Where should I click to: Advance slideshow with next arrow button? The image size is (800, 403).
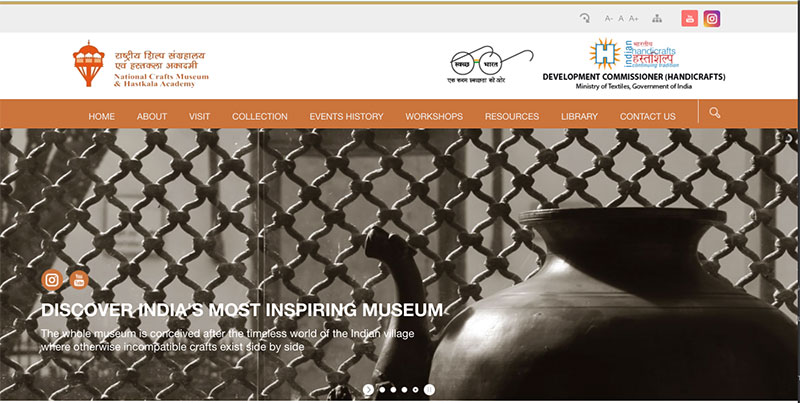[x=368, y=390]
